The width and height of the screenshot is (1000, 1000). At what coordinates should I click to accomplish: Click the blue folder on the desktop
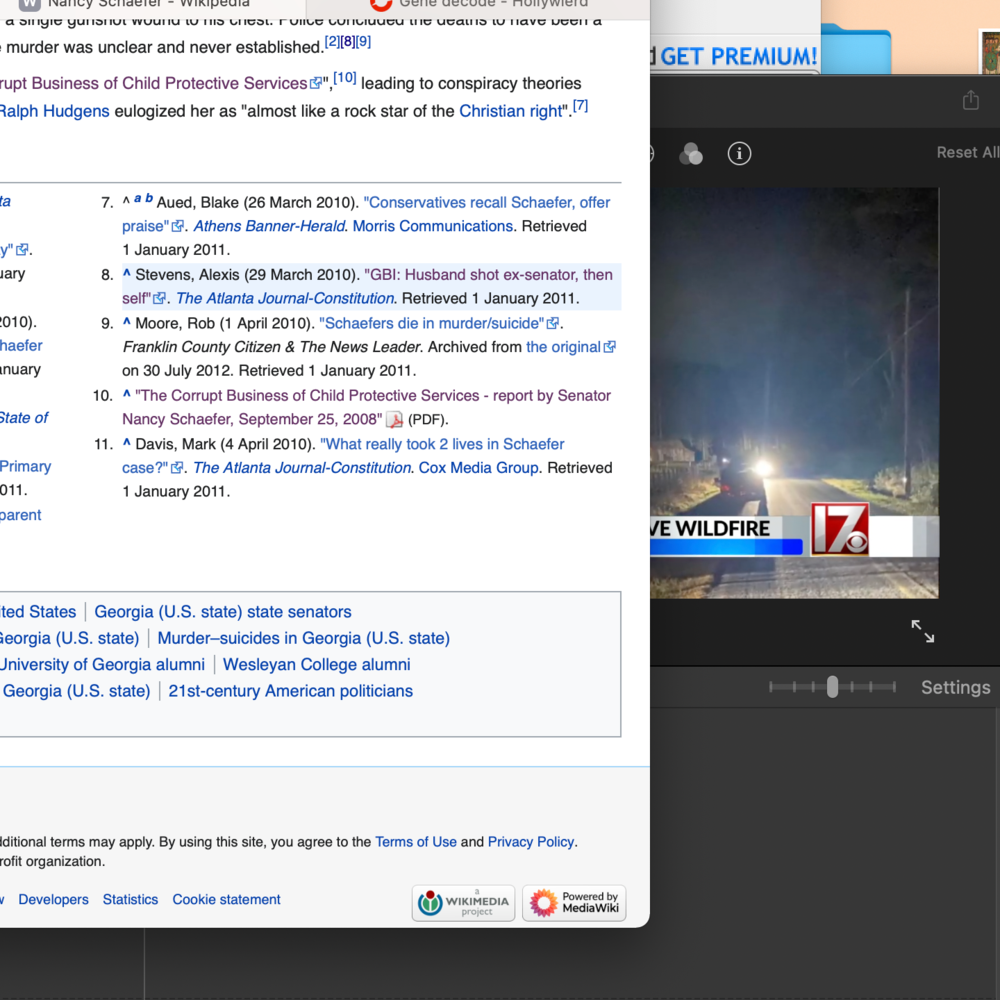(x=855, y=50)
